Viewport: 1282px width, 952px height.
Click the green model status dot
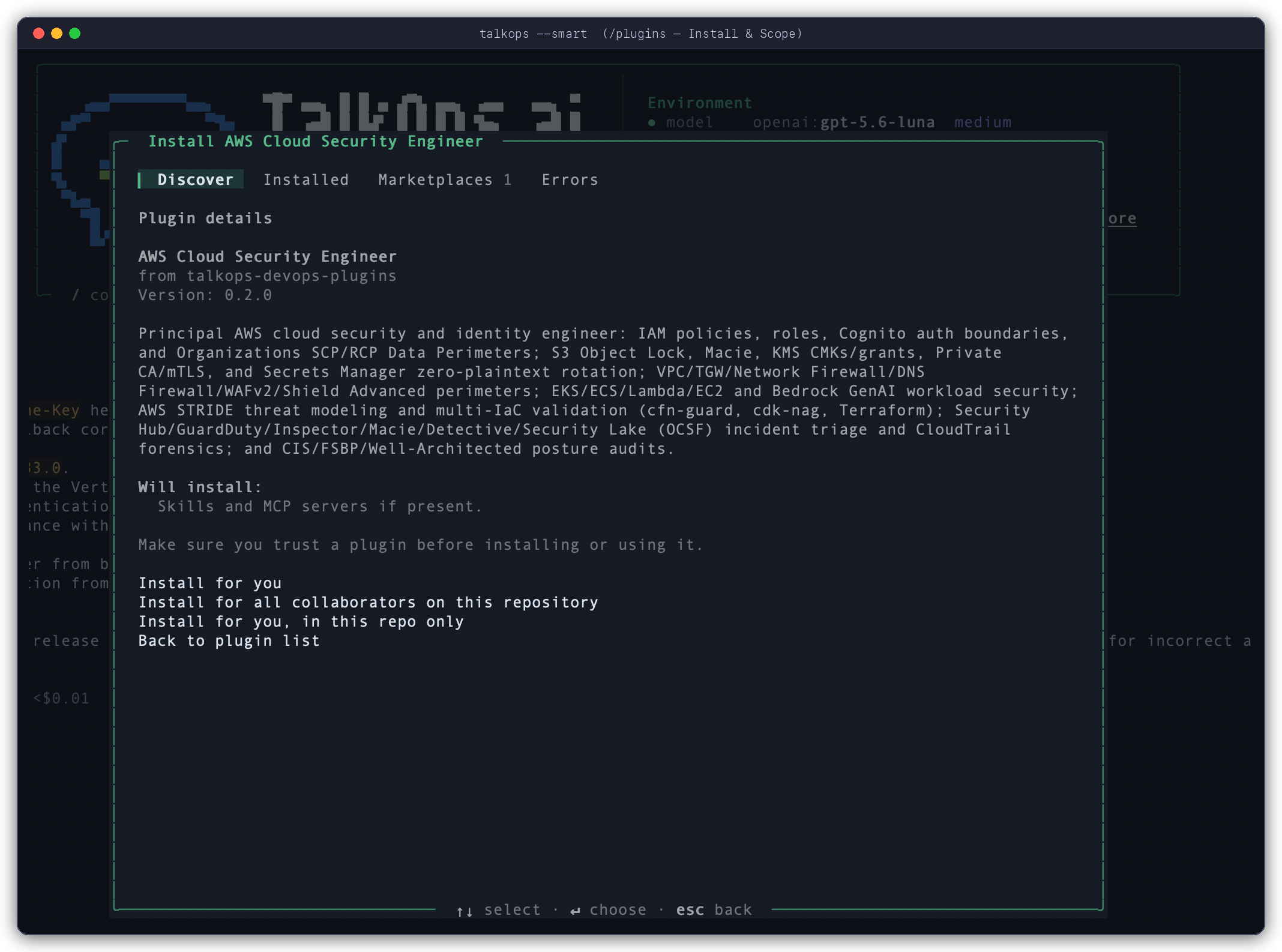[652, 122]
